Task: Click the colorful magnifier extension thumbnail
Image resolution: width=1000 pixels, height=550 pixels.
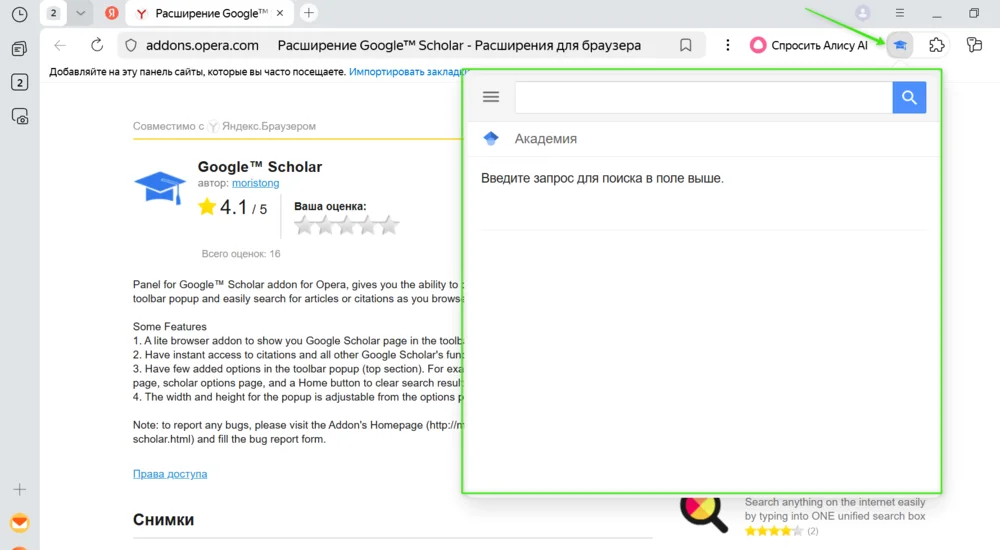Action: click(703, 513)
